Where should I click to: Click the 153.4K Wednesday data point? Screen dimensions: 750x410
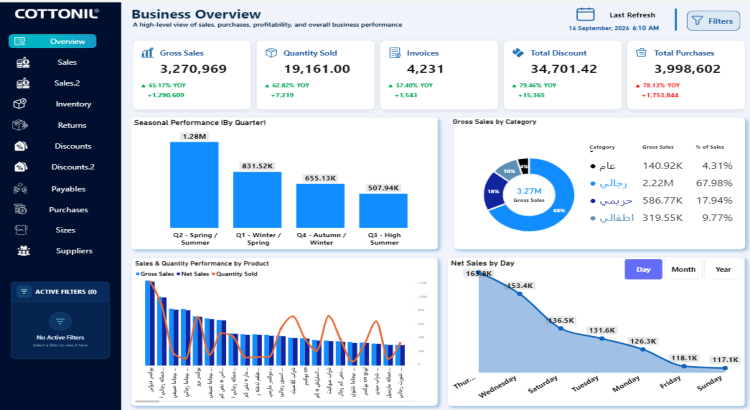tap(520, 294)
